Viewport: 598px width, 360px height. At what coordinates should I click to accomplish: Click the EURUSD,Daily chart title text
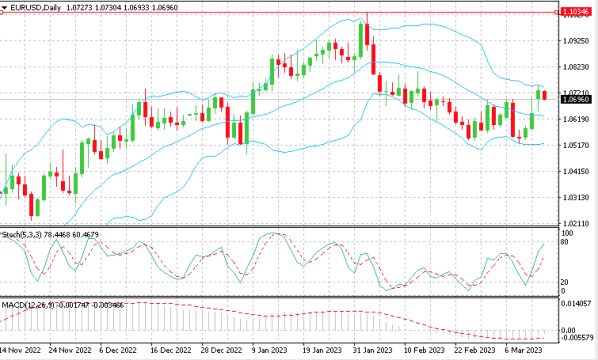click(36, 8)
